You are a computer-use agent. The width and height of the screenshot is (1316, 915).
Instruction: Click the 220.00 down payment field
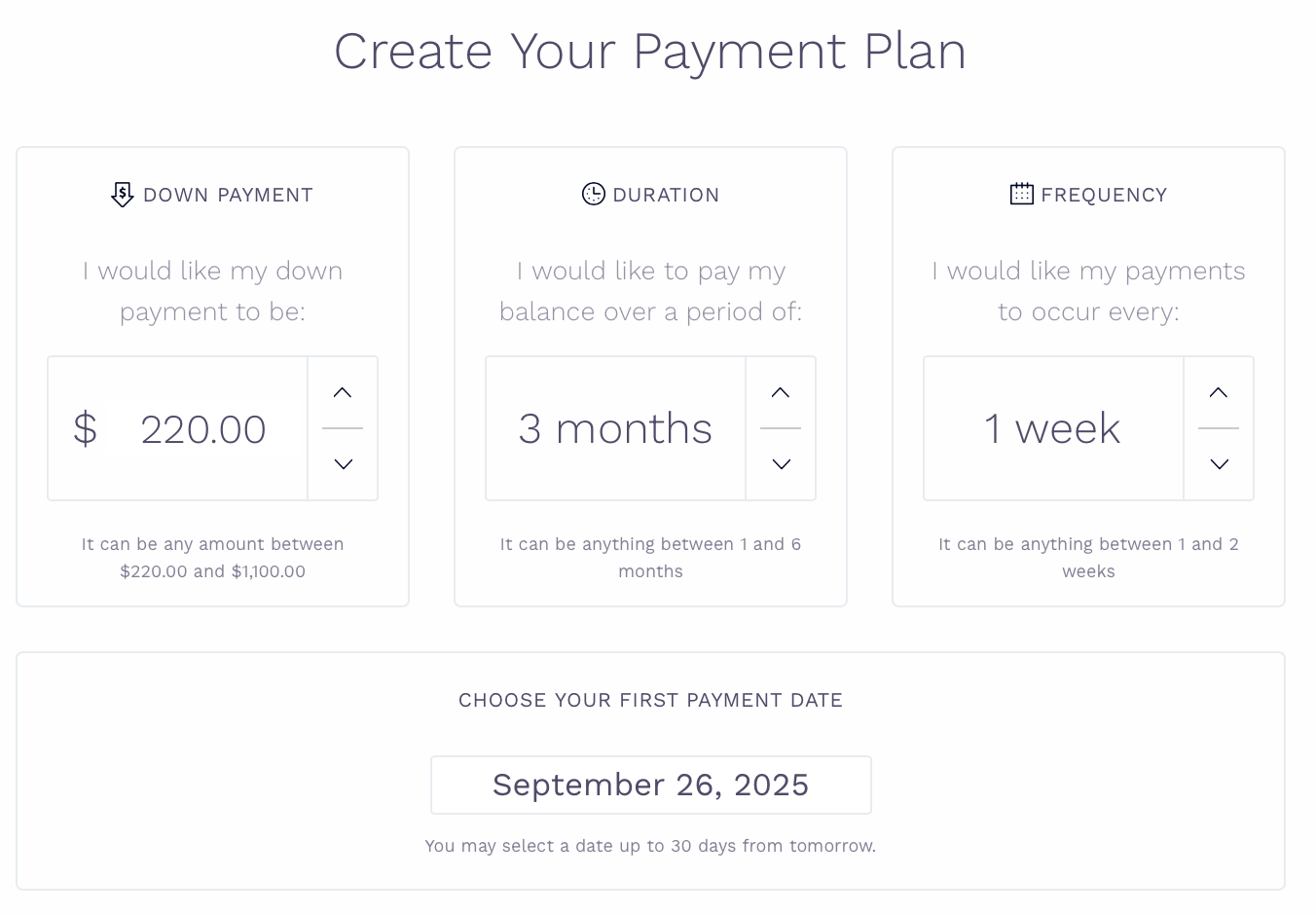click(203, 429)
